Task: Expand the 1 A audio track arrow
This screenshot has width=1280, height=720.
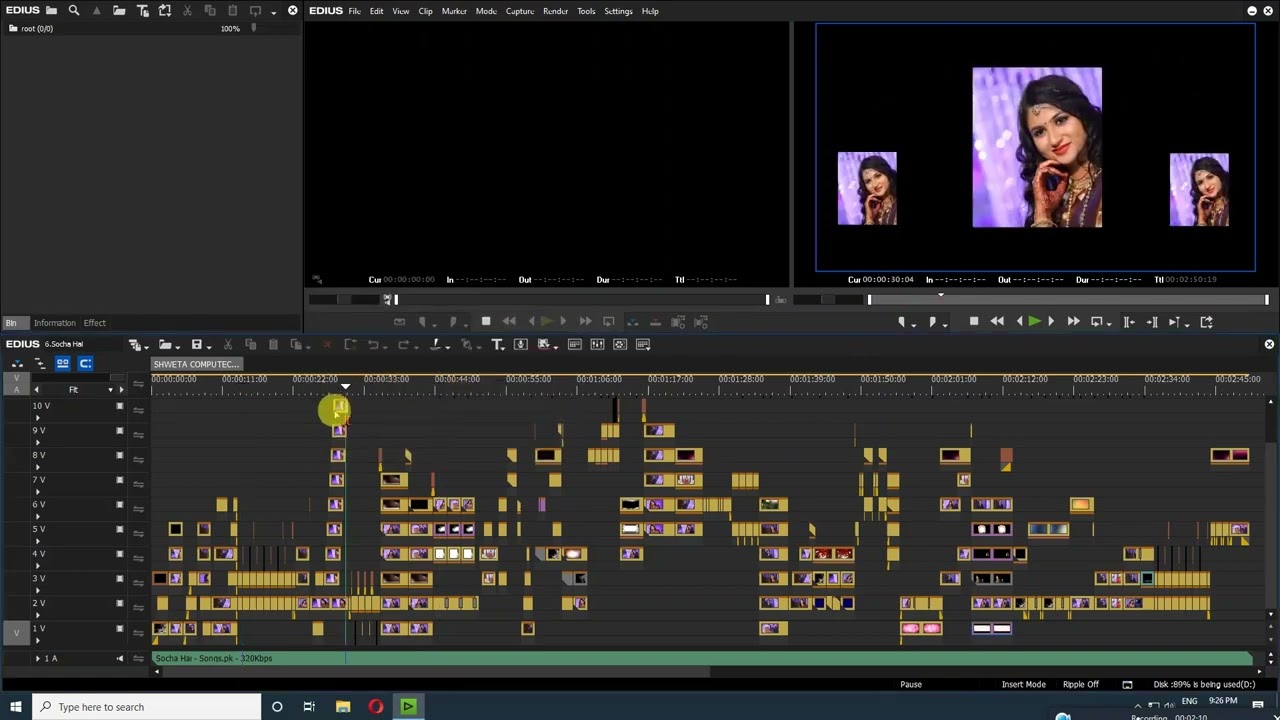Action: (x=38, y=658)
